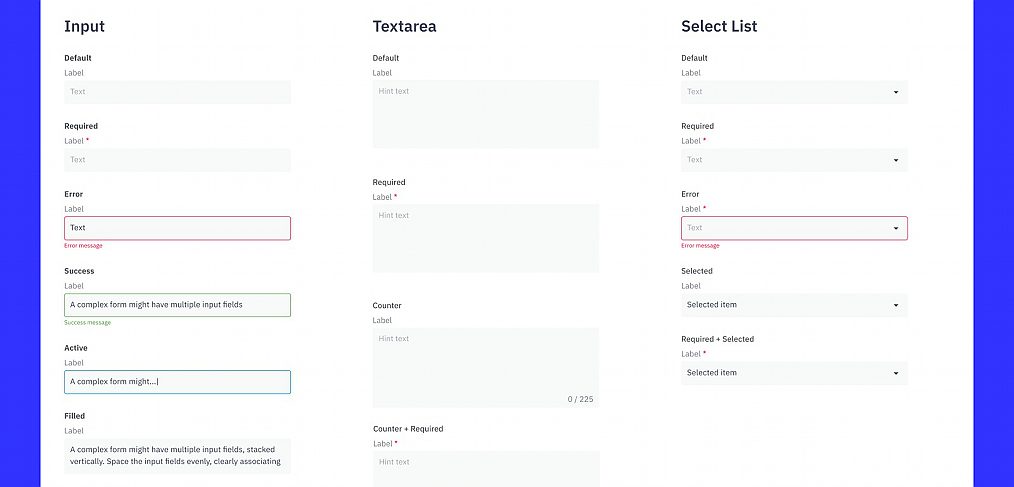Image resolution: width=1014 pixels, height=487 pixels.
Task: Click the Counter + Required textarea
Action: (486, 469)
